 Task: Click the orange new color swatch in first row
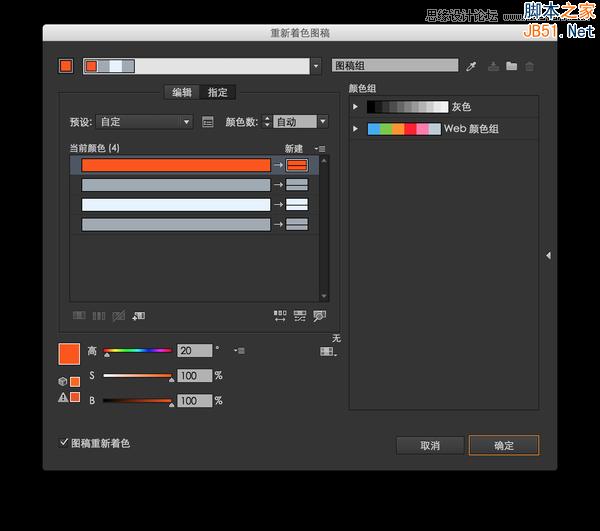(297, 165)
